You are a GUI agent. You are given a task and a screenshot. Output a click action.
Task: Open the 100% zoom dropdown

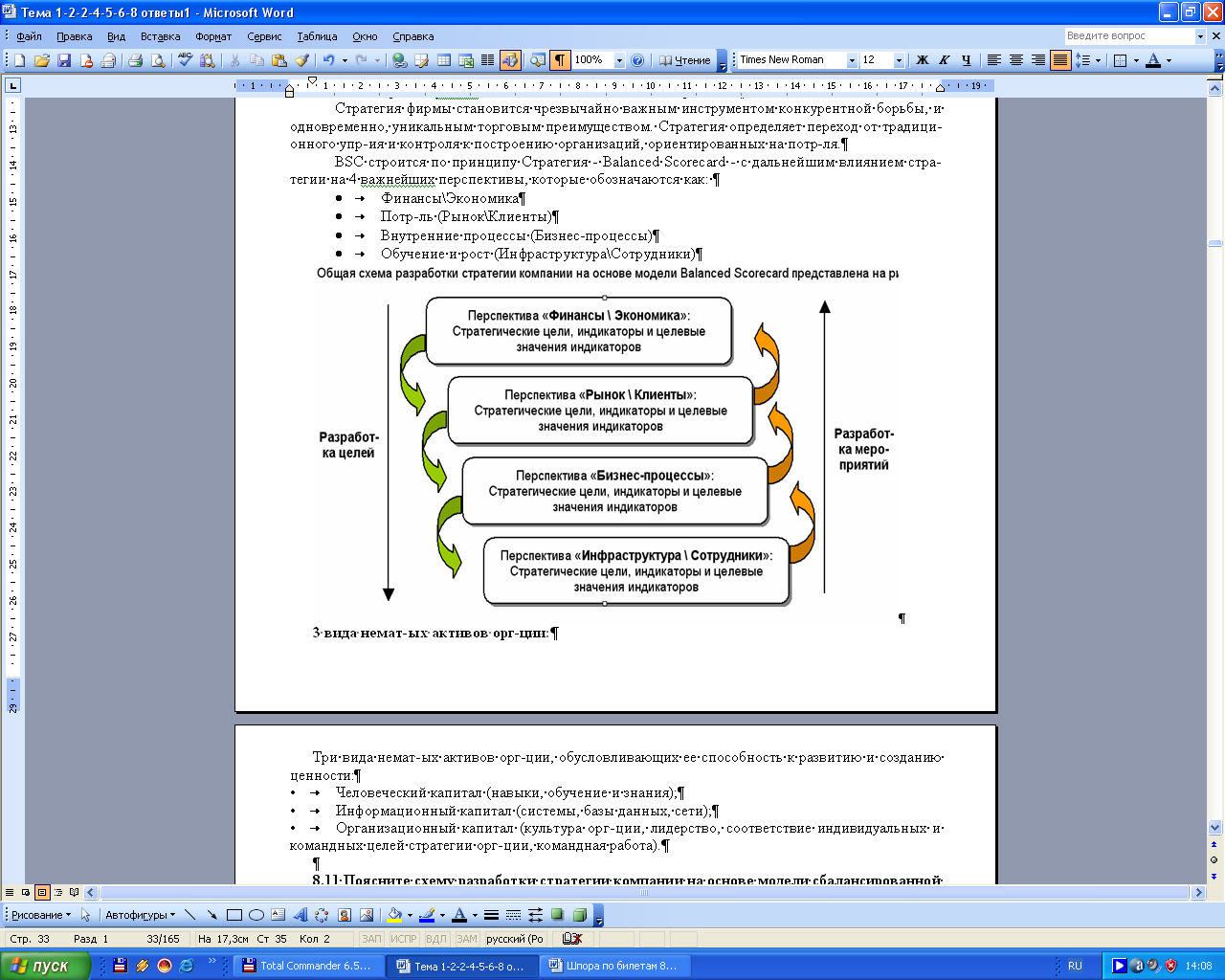[619, 60]
